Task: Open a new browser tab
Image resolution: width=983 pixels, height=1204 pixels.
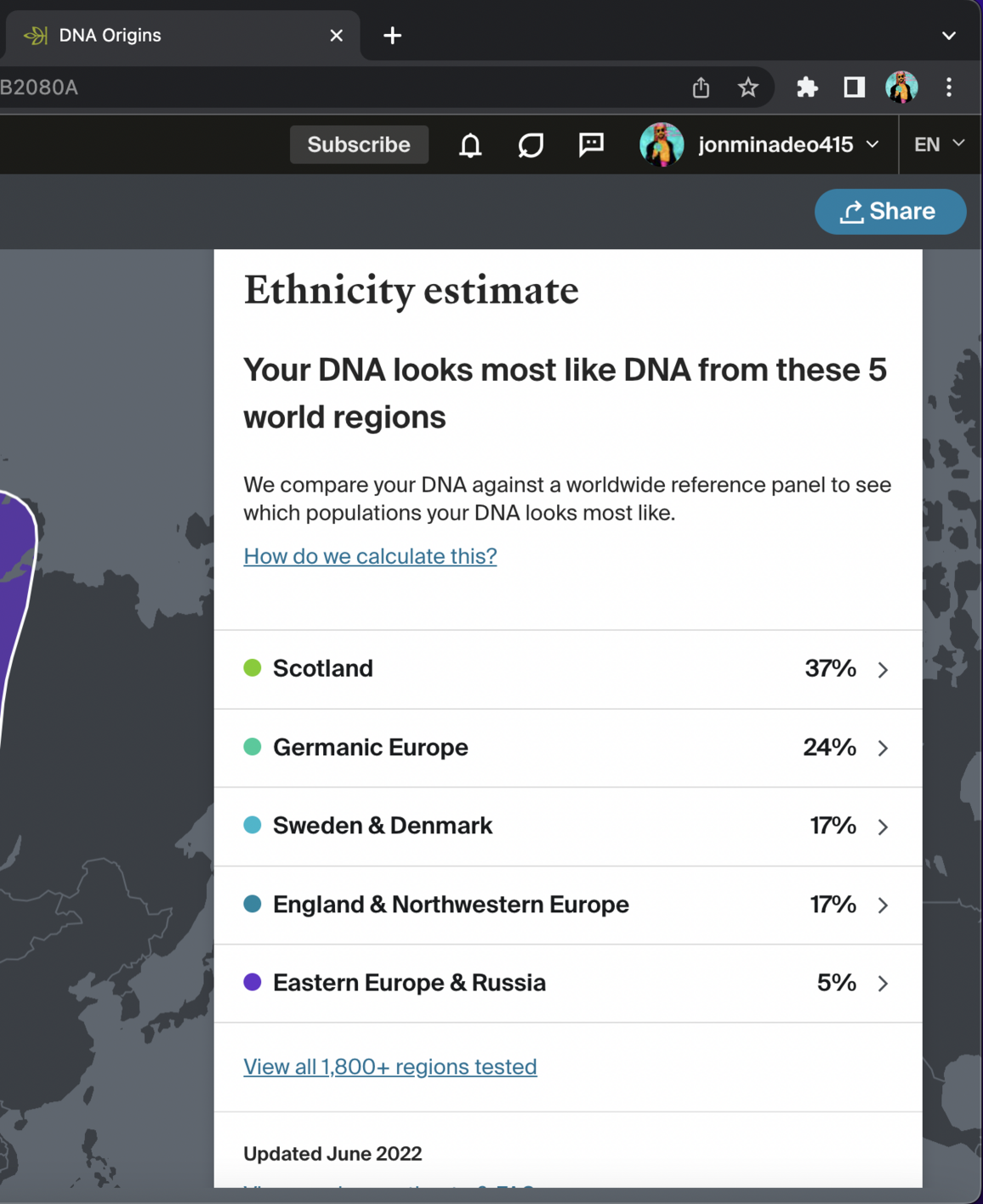Action: point(392,36)
